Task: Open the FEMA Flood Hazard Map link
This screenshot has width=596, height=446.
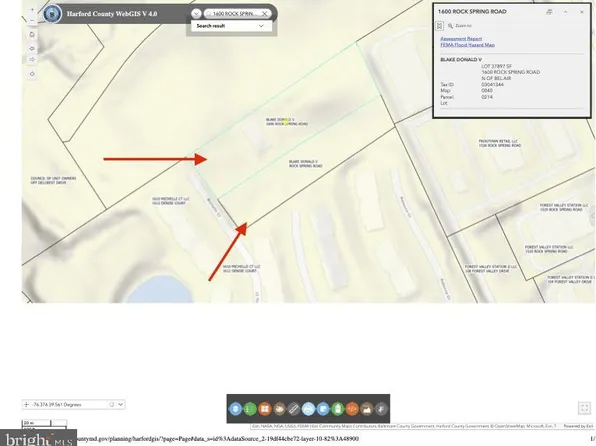Action: point(468,45)
